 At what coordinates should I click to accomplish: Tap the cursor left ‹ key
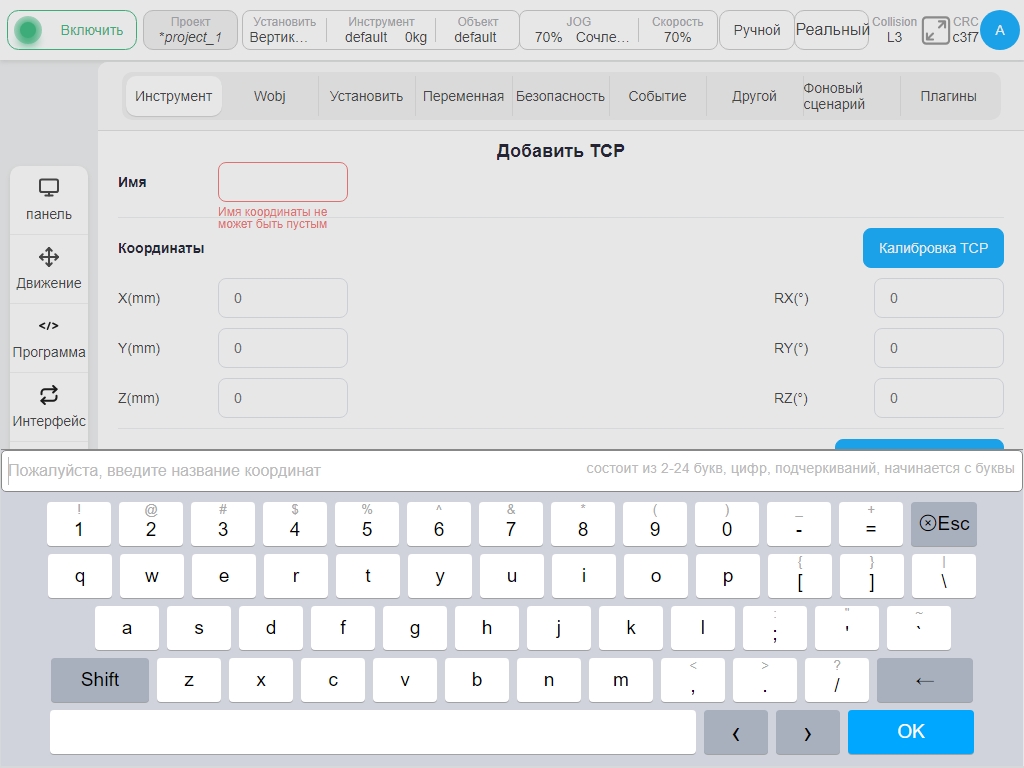(736, 732)
